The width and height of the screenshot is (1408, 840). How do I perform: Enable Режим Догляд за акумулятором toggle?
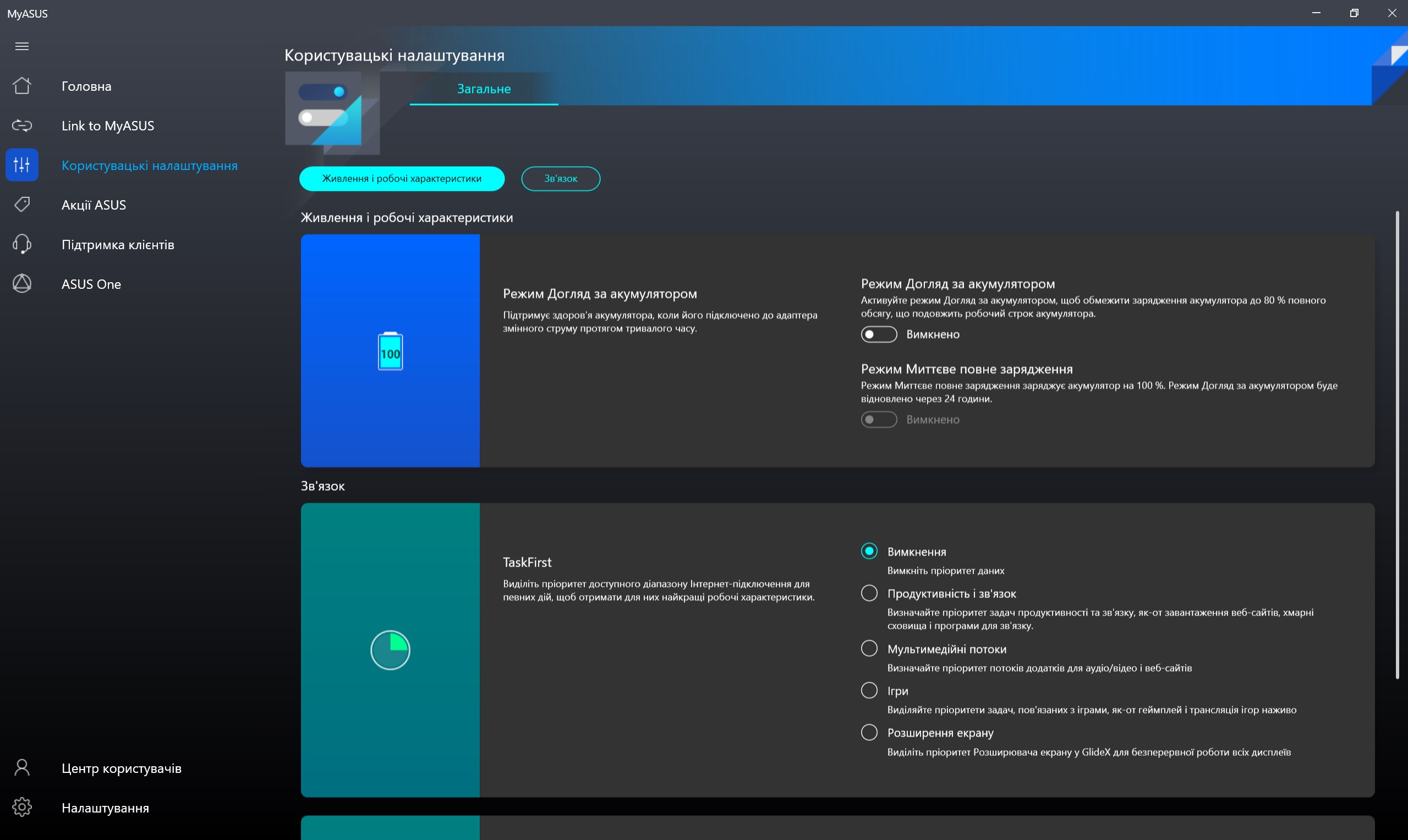[x=879, y=334]
